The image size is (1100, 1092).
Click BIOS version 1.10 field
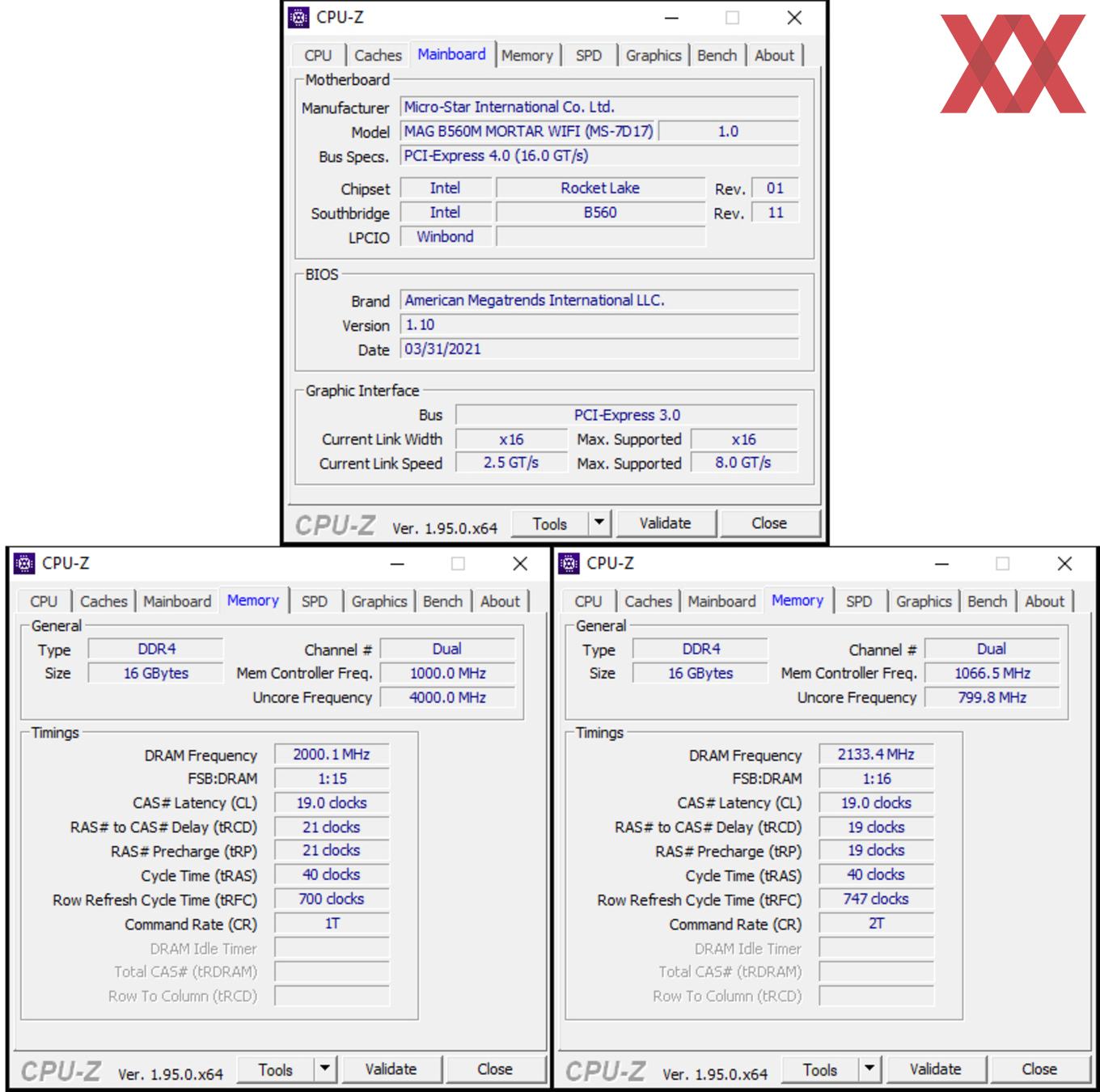tap(599, 324)
